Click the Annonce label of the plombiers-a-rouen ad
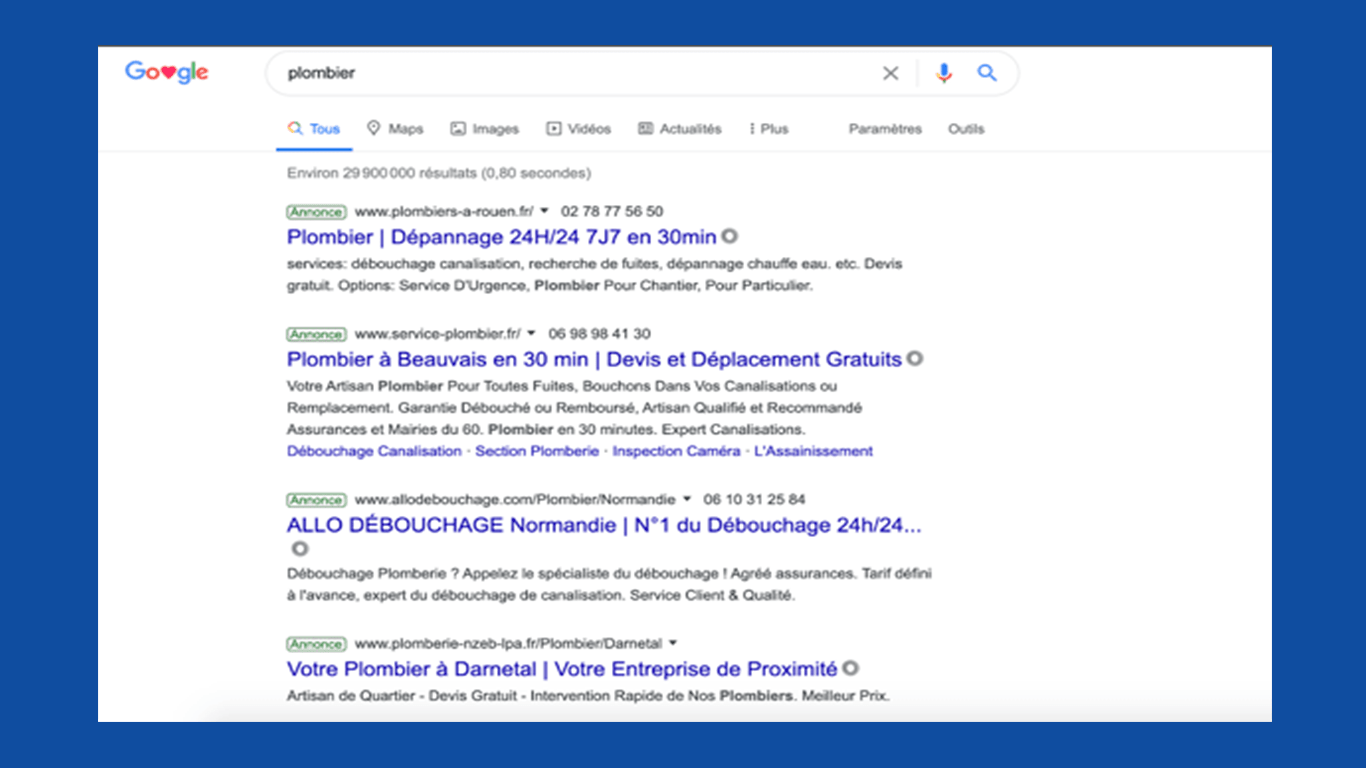The width and height of the screenshot is (1366, 768). 316,211
